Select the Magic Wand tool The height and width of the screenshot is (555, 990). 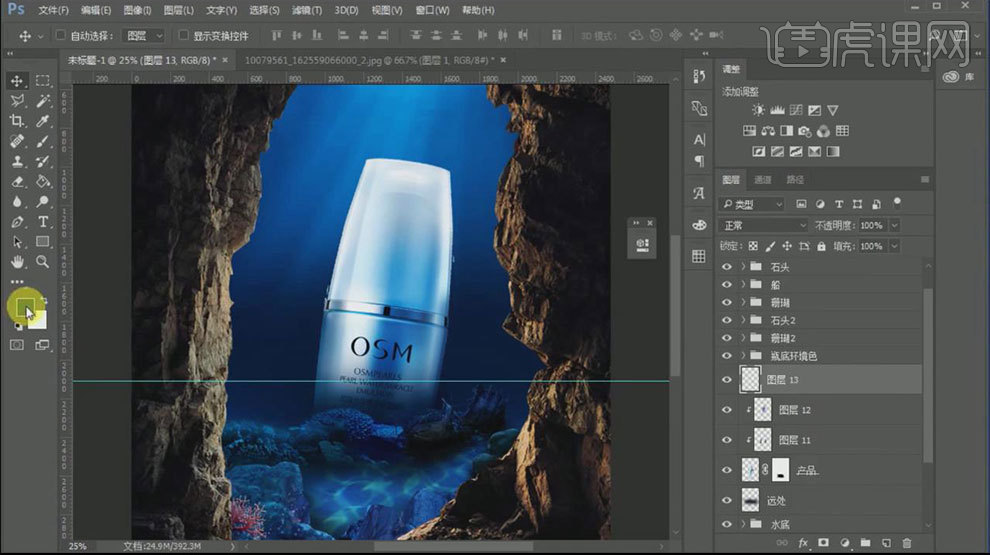click(42, 101)
